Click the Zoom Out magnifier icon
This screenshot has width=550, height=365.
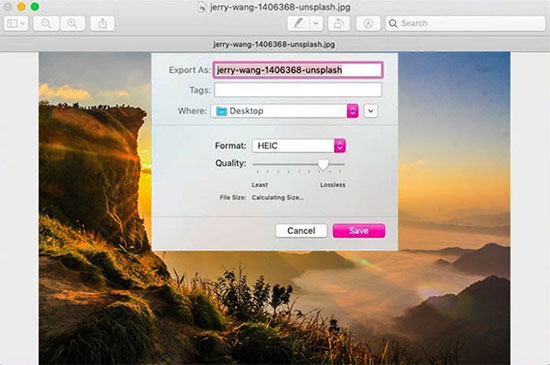pyautogui.click(x=46, y=23)
